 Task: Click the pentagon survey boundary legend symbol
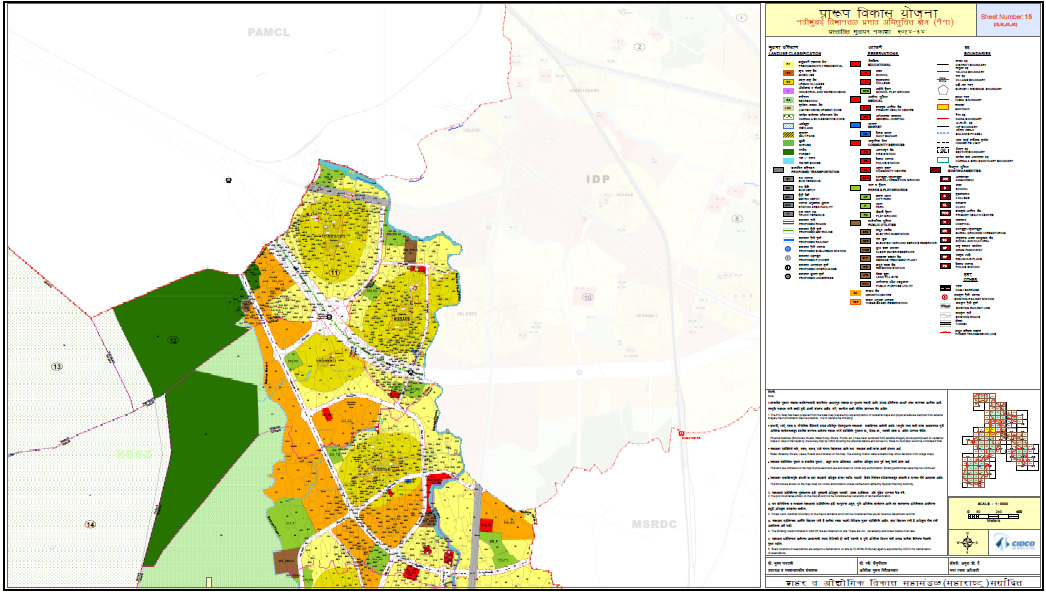[943, 90]
